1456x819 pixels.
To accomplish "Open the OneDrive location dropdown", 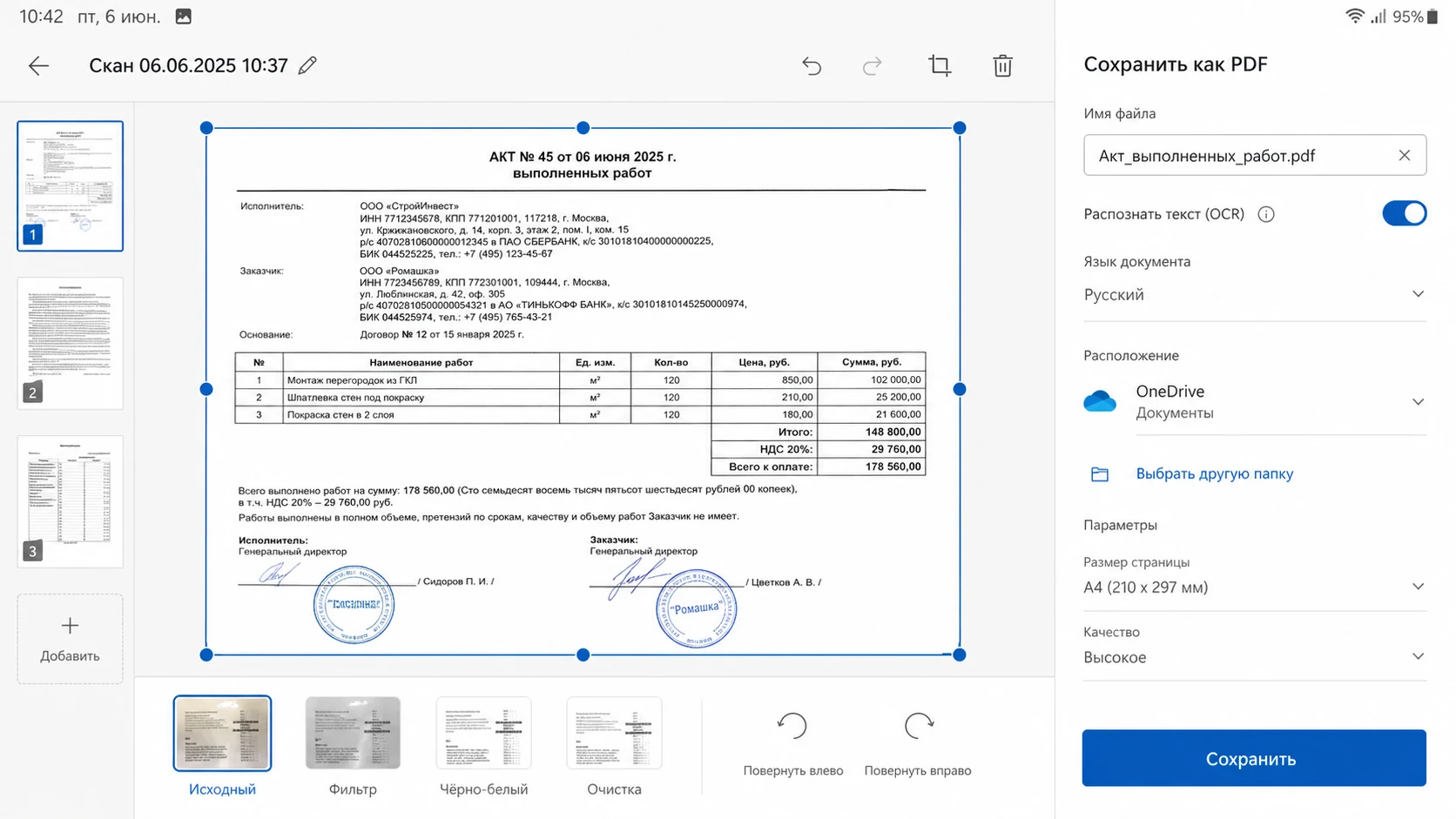I will tap(1255, 402).
